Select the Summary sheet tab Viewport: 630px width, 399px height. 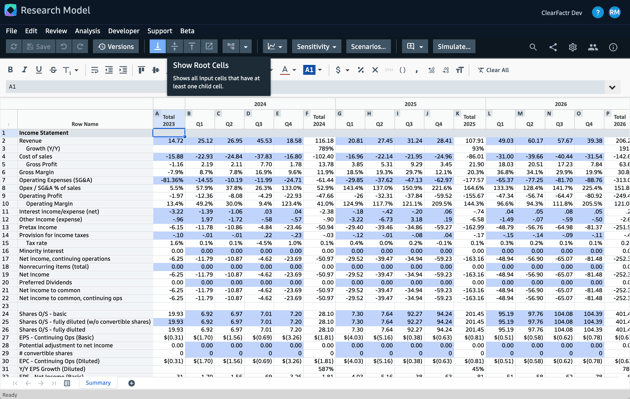98,383
